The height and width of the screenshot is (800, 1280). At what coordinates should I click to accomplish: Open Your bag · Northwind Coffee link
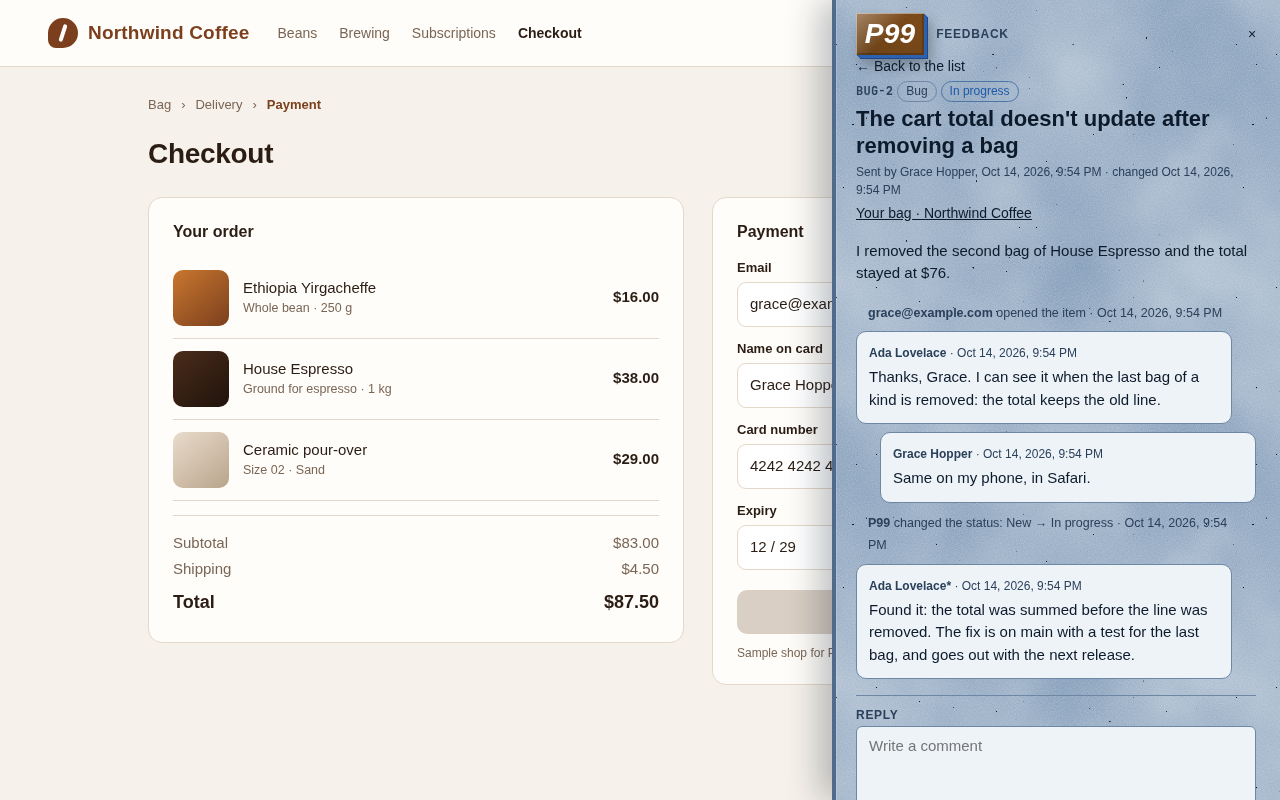click(944, 213)
